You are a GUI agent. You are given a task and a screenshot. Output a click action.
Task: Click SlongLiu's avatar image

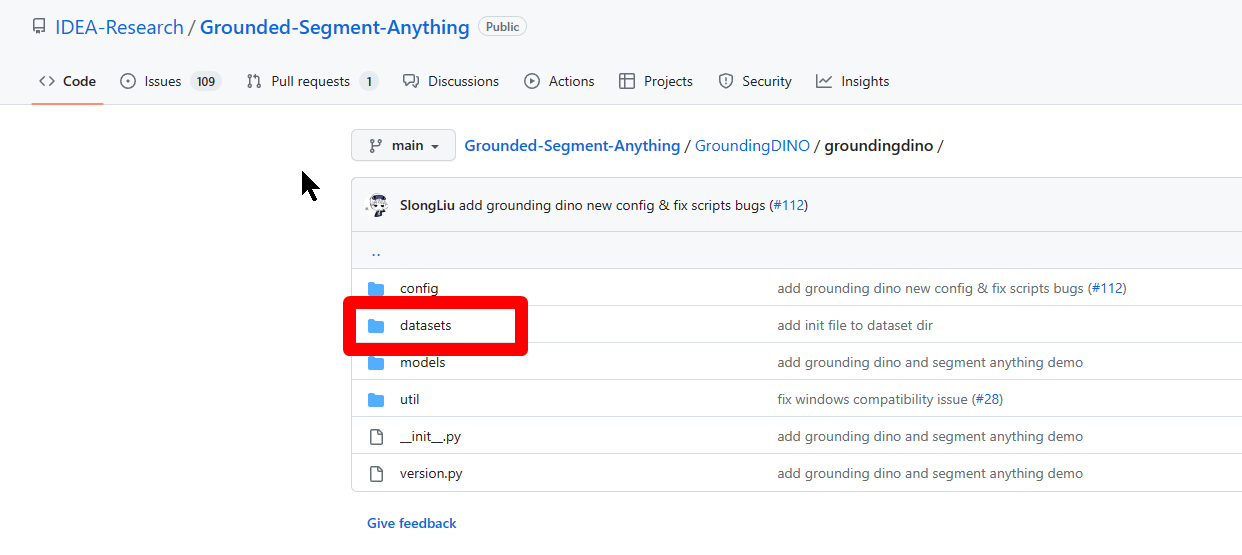378,205
